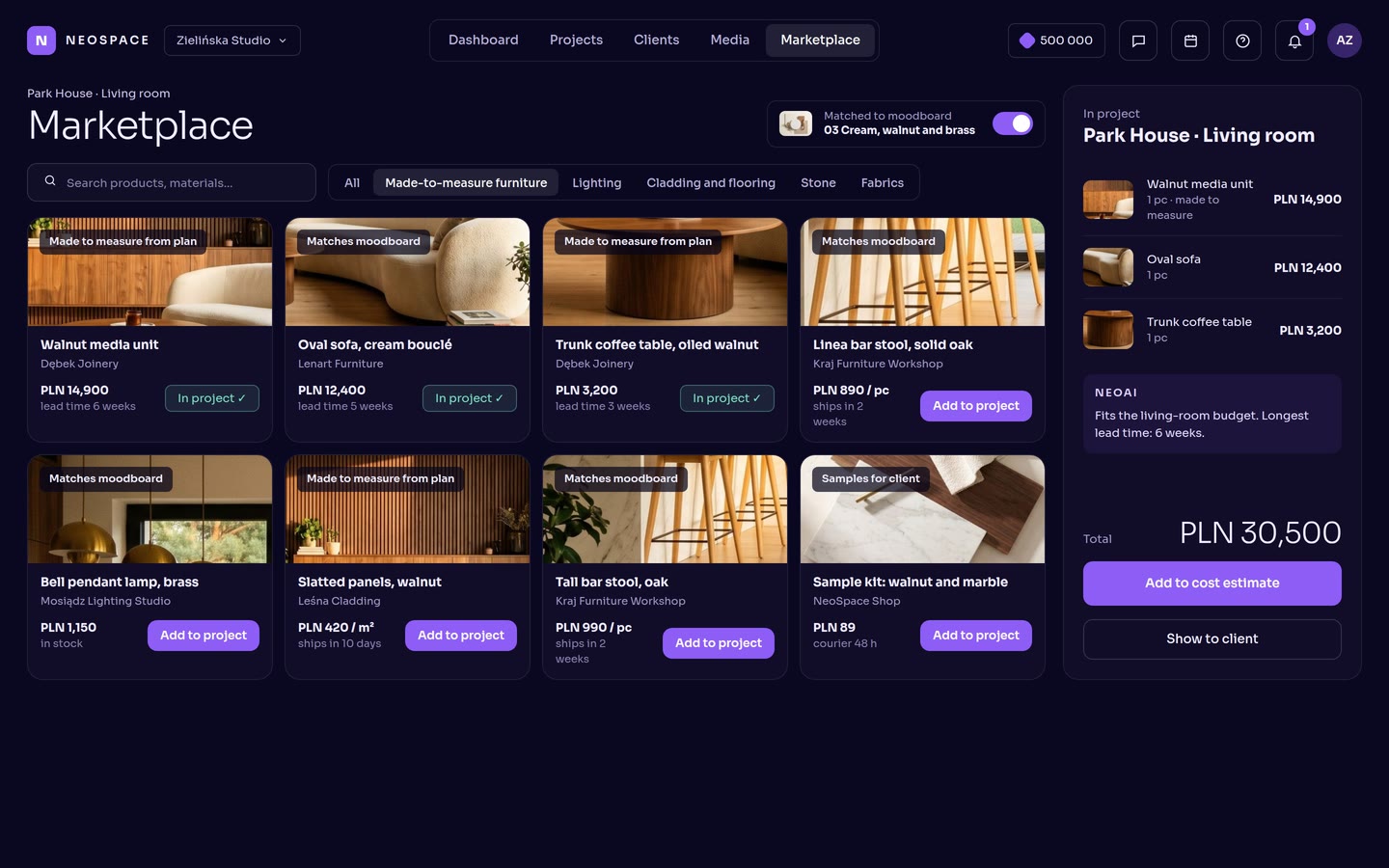Add Bell pendant lamp to project

tap(204, 636)
